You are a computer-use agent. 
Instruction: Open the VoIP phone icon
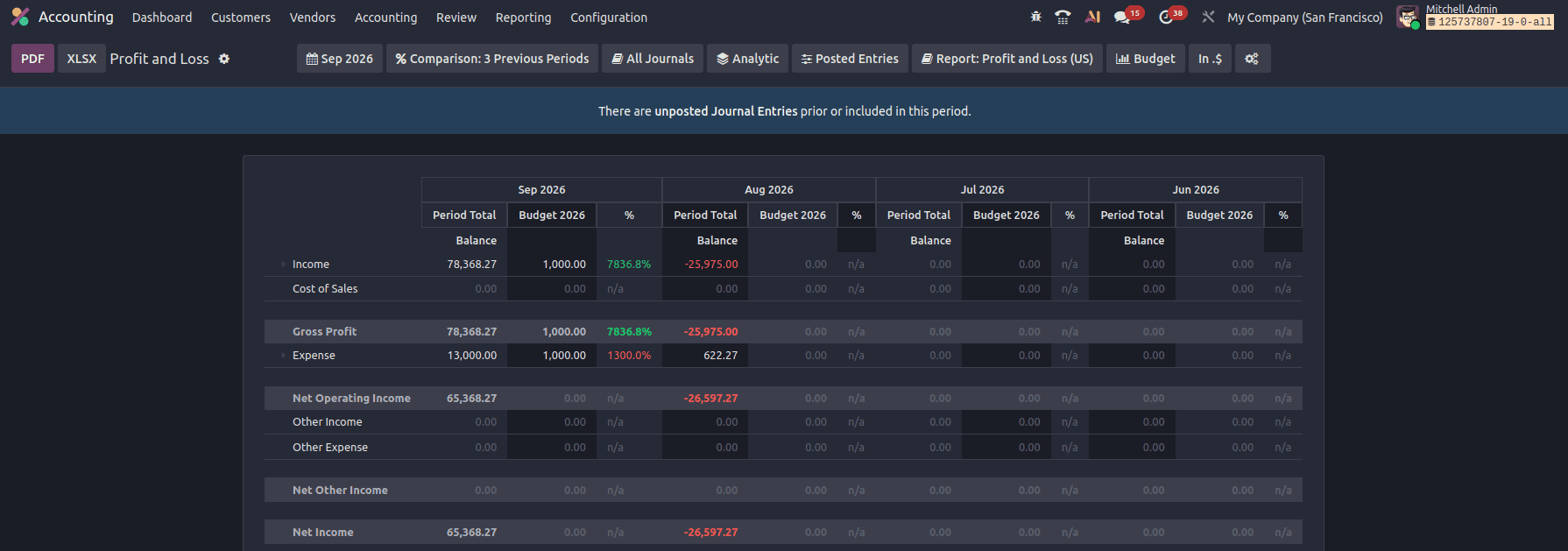tap(1063, 17)
